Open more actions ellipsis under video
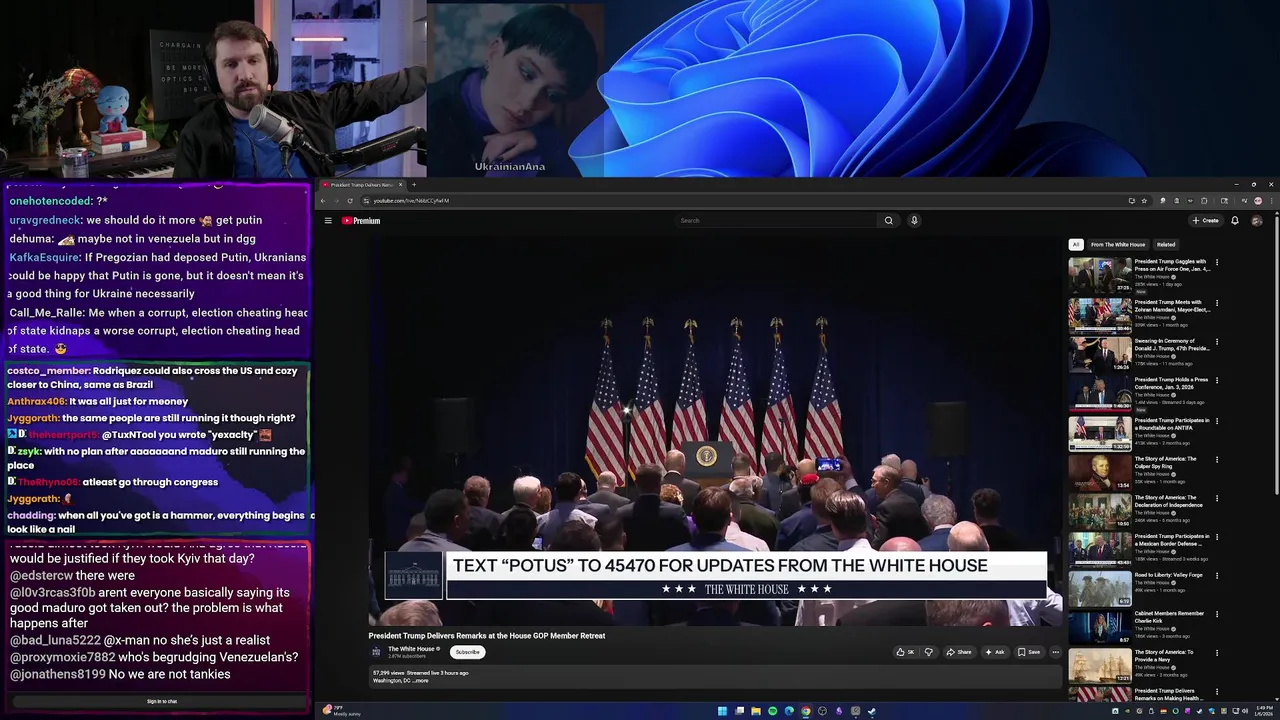 pyautogui.click(x=1055, y=652)
